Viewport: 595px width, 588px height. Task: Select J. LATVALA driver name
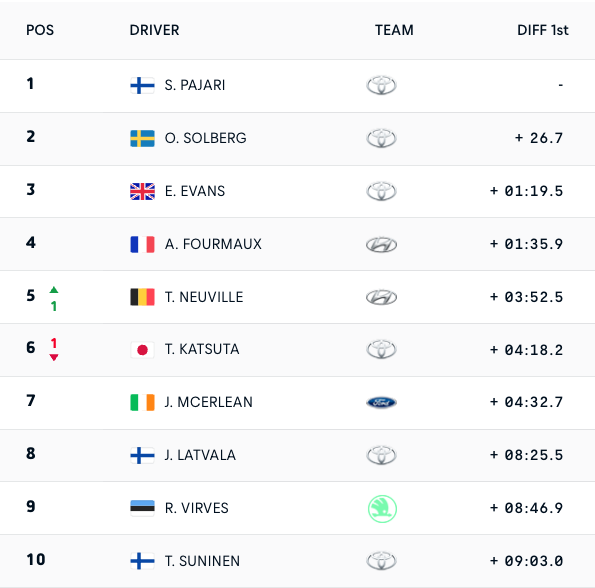point(200,455)
